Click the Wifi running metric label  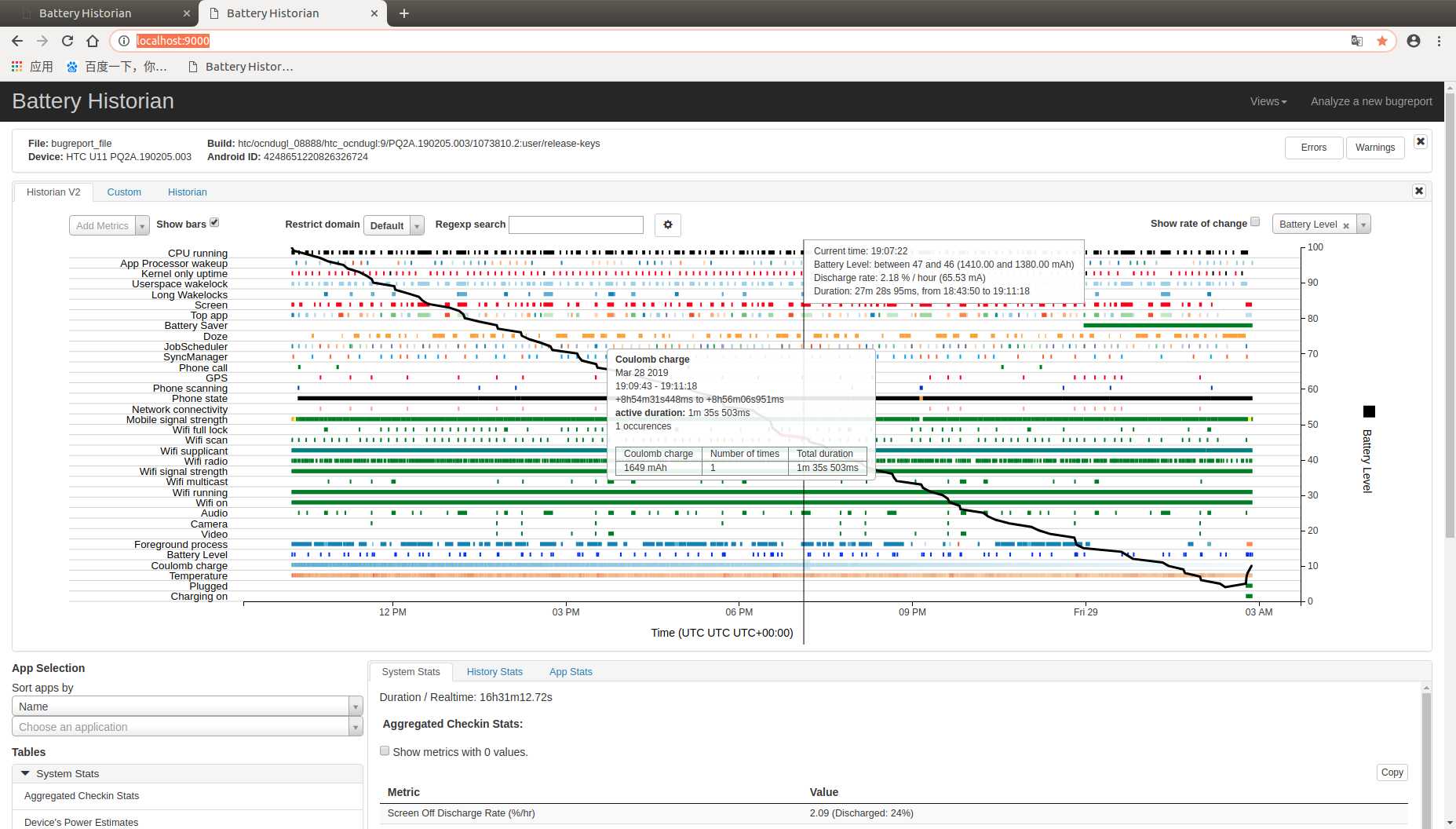(x=200, y=492)
